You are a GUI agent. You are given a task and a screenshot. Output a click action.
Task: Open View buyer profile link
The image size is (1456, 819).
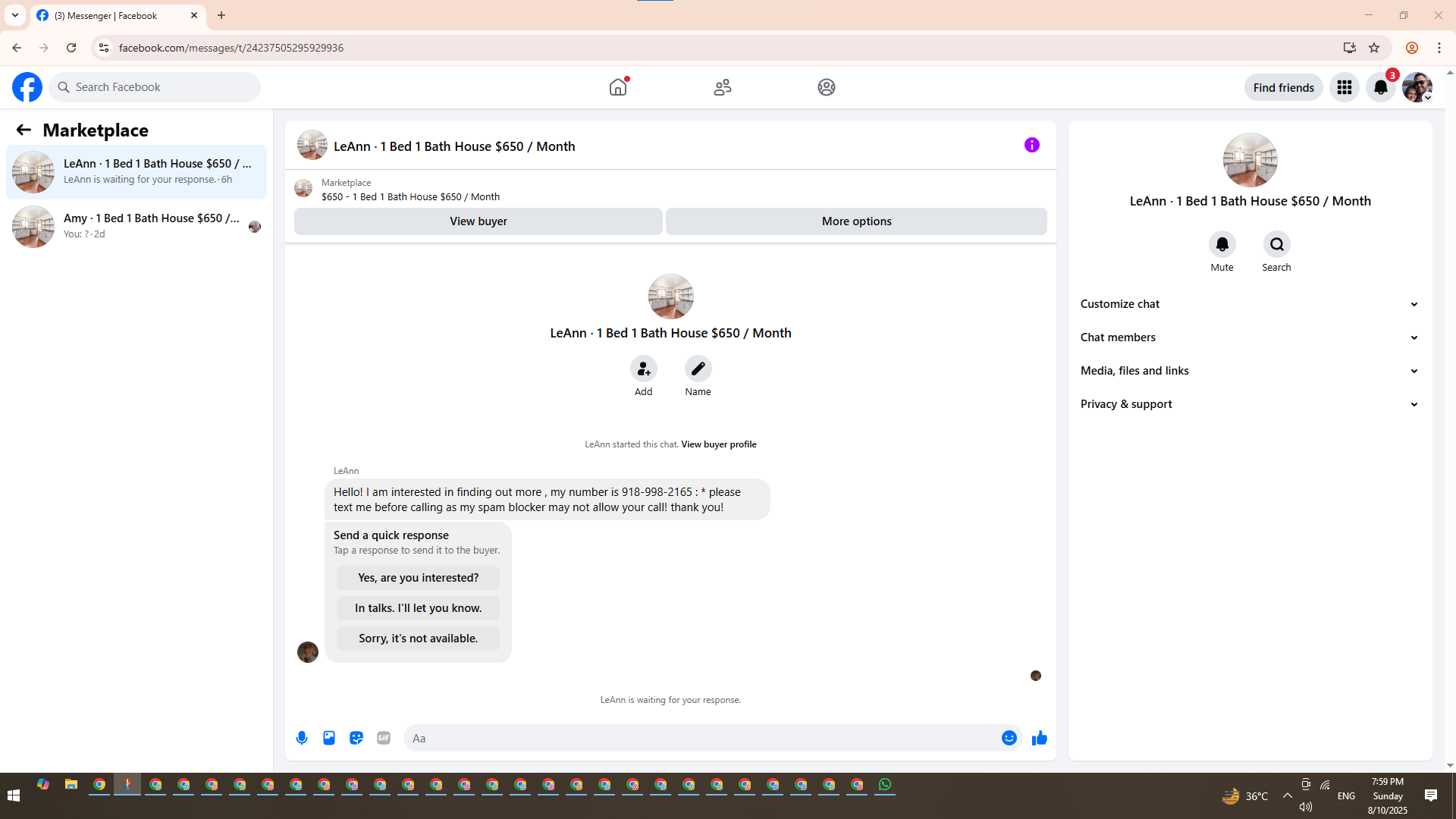tap(718, 444)
